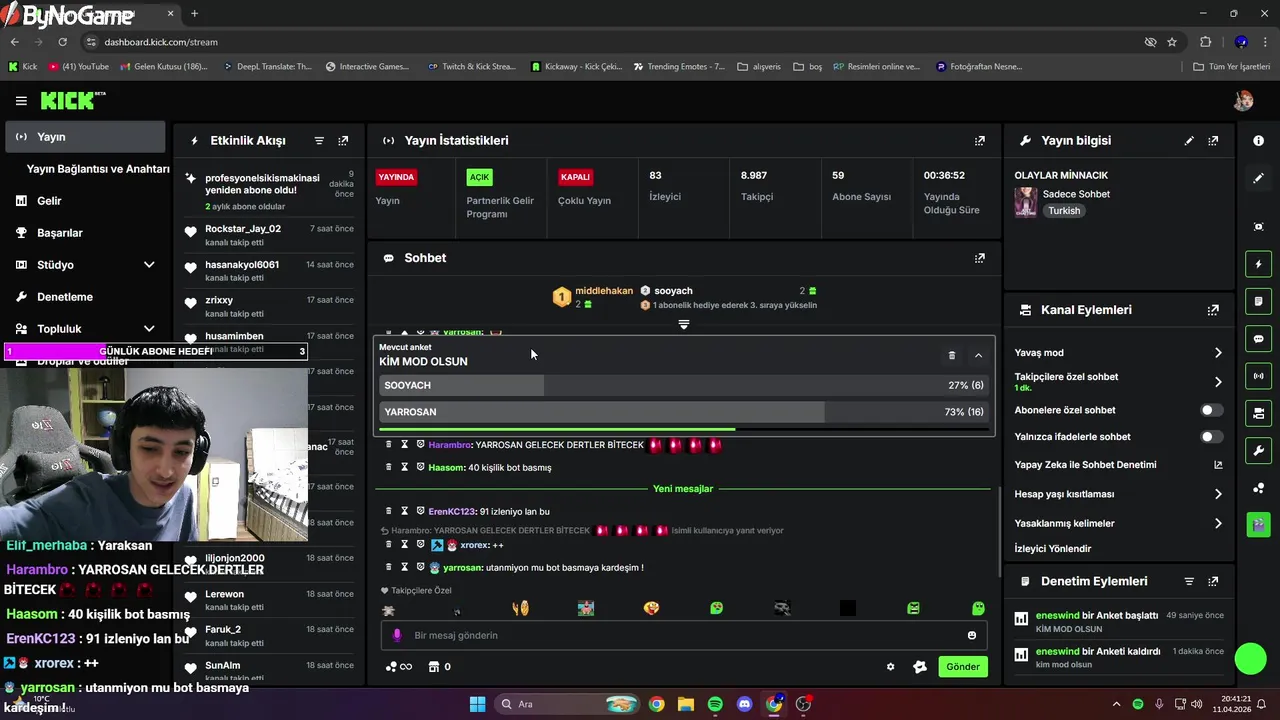The image size is (1280, 720).
Task: Timeout ErenKC123 with the hourglass icon
Action: (x=405, y=511)
